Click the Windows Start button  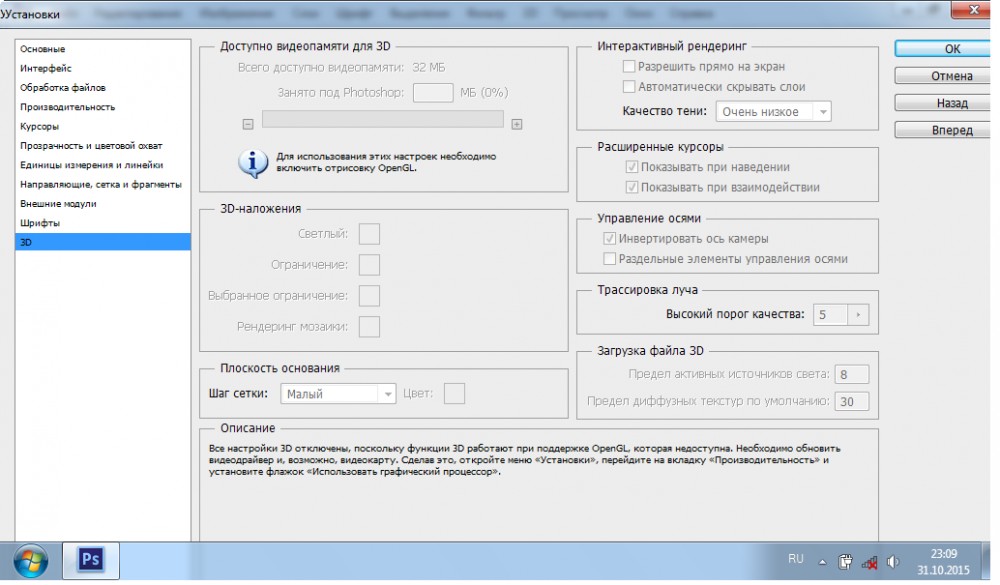click(x=30, y=560)
